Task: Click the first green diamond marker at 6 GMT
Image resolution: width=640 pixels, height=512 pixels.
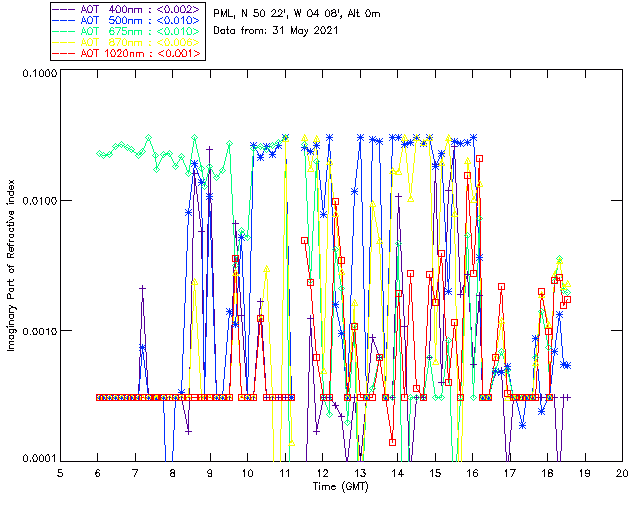Action: pyautogui.click(x=99, y=154)
